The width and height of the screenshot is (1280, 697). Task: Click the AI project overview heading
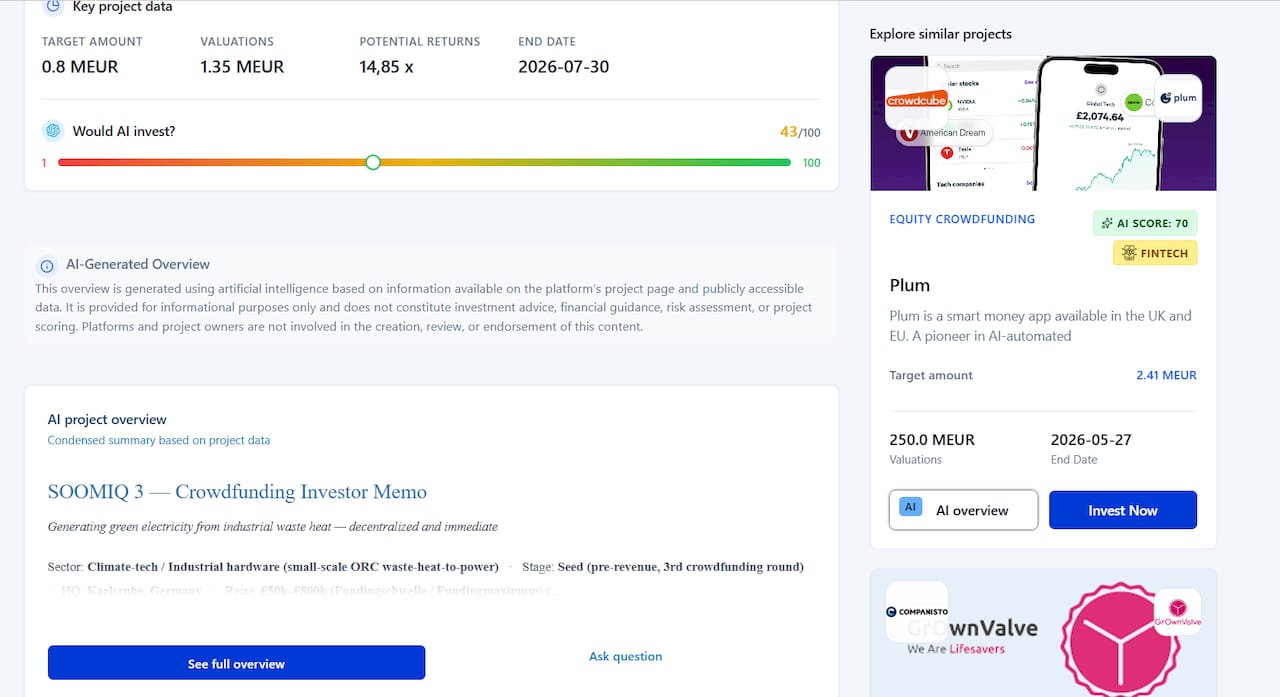pyautogui.click(x=107, y=419)
